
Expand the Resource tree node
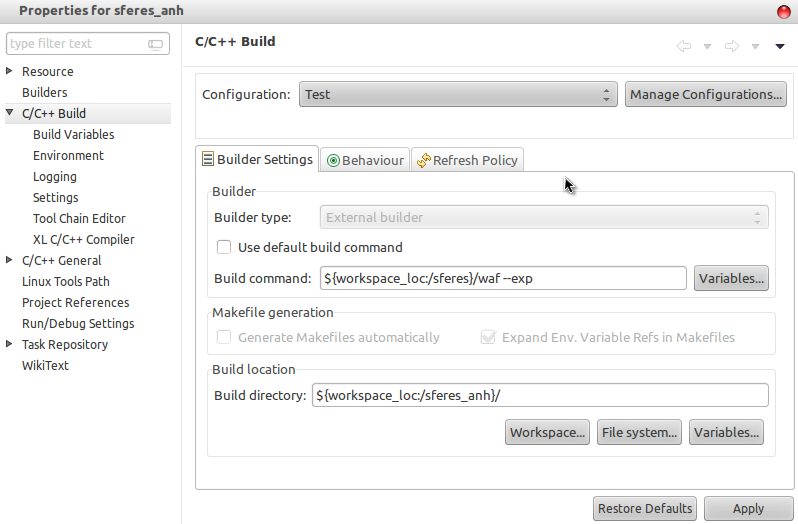coord(10,71)
